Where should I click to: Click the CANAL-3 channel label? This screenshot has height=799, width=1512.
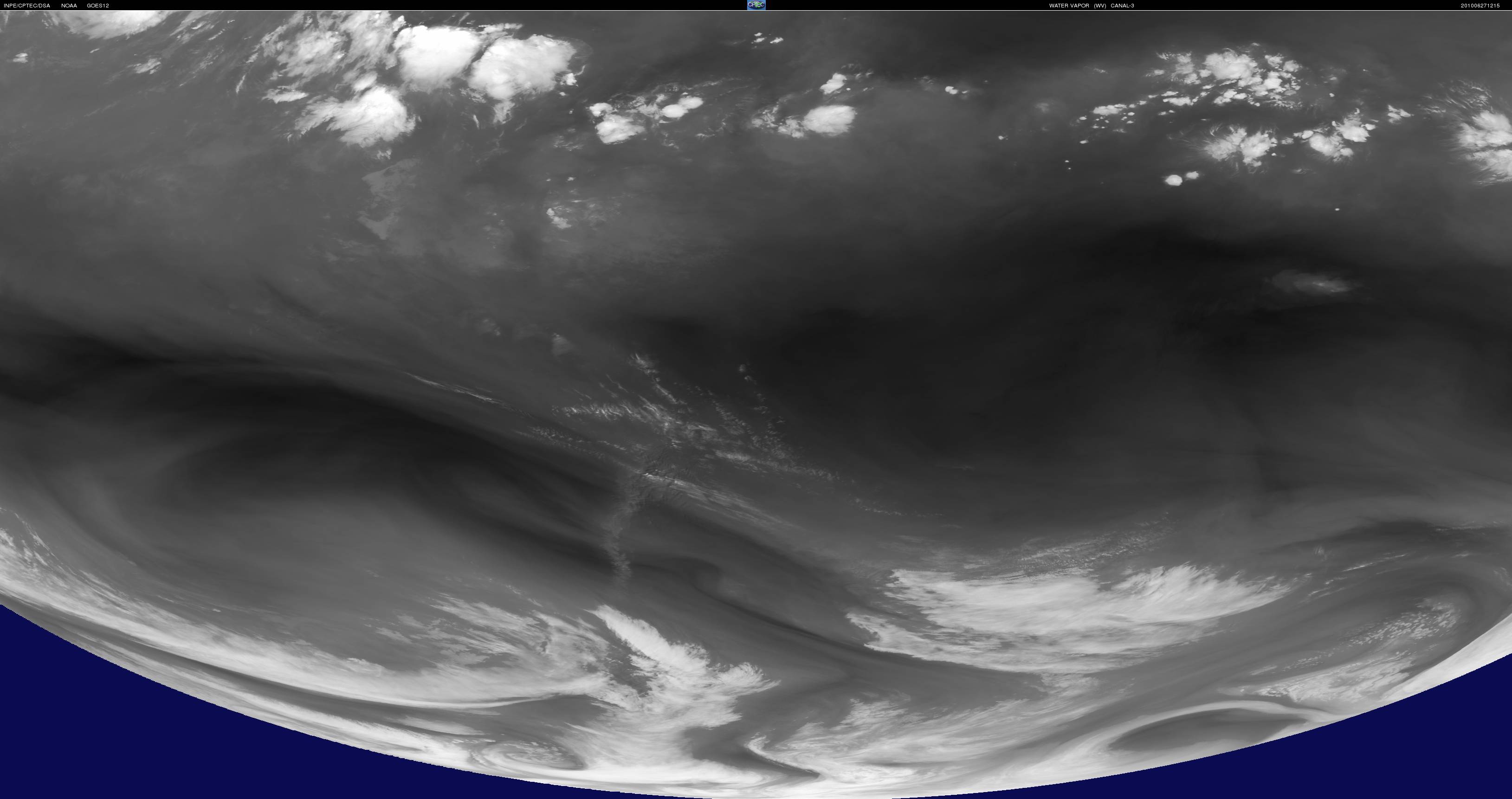click(x=1122, y=5)
